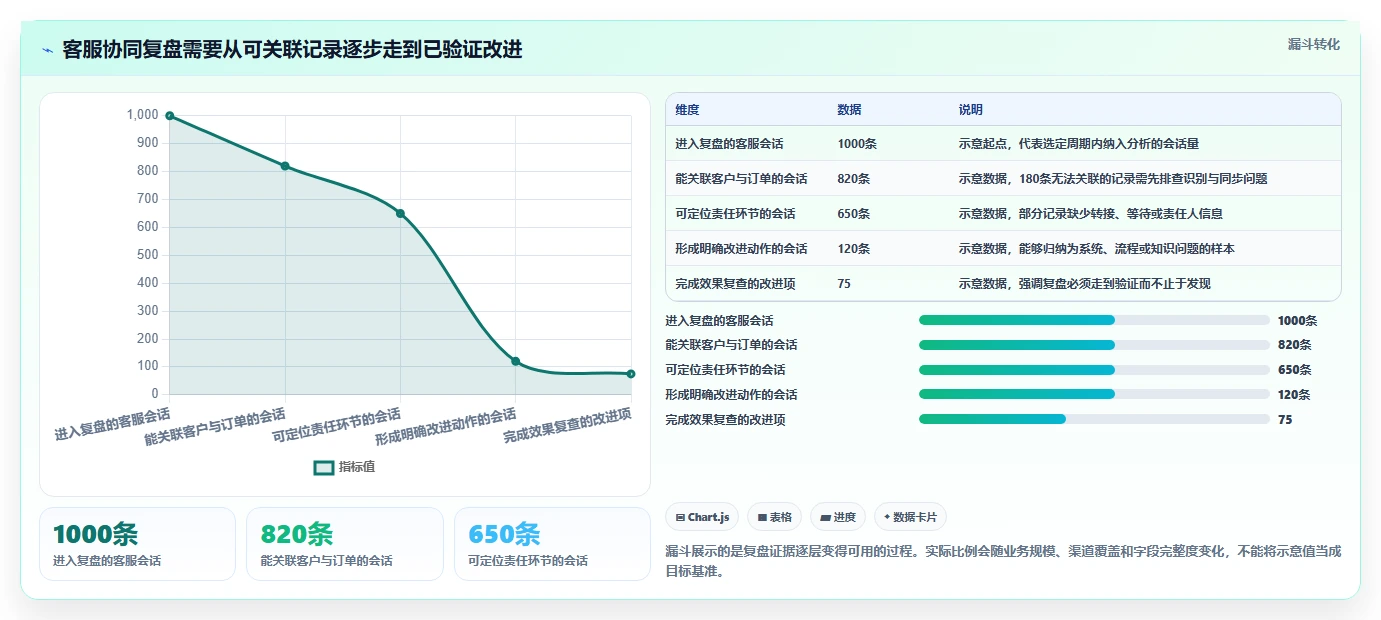Select the 进度 chip
Screen dimensions: 1381x620
click(838, 517)
